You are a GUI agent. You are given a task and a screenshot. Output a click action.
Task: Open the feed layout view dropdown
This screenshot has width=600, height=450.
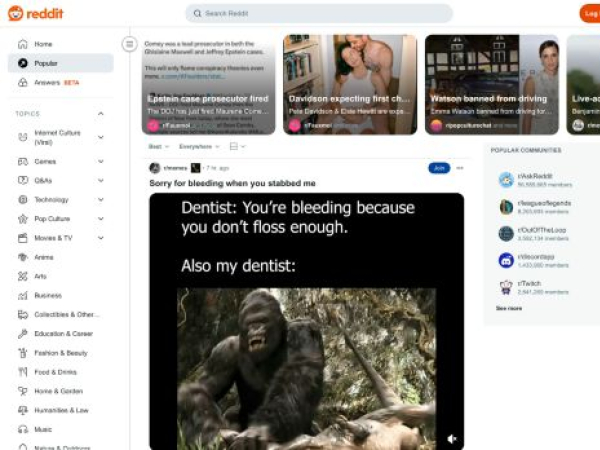pos(237,147)
